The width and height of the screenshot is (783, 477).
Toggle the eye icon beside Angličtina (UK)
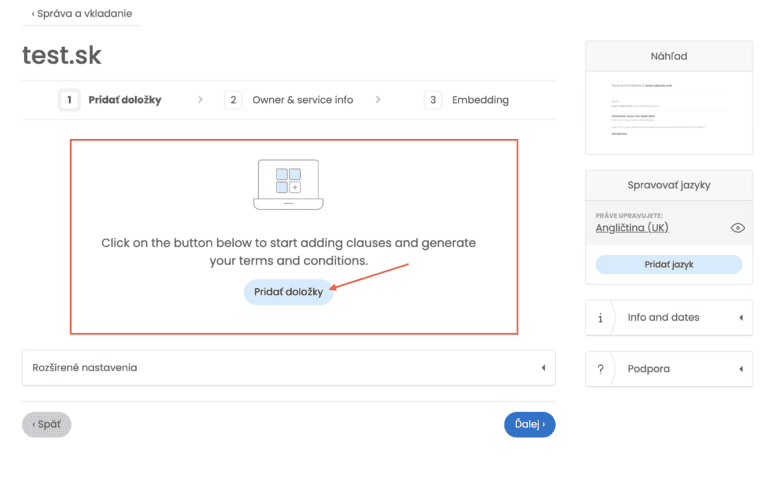click(x=738, y=228)
